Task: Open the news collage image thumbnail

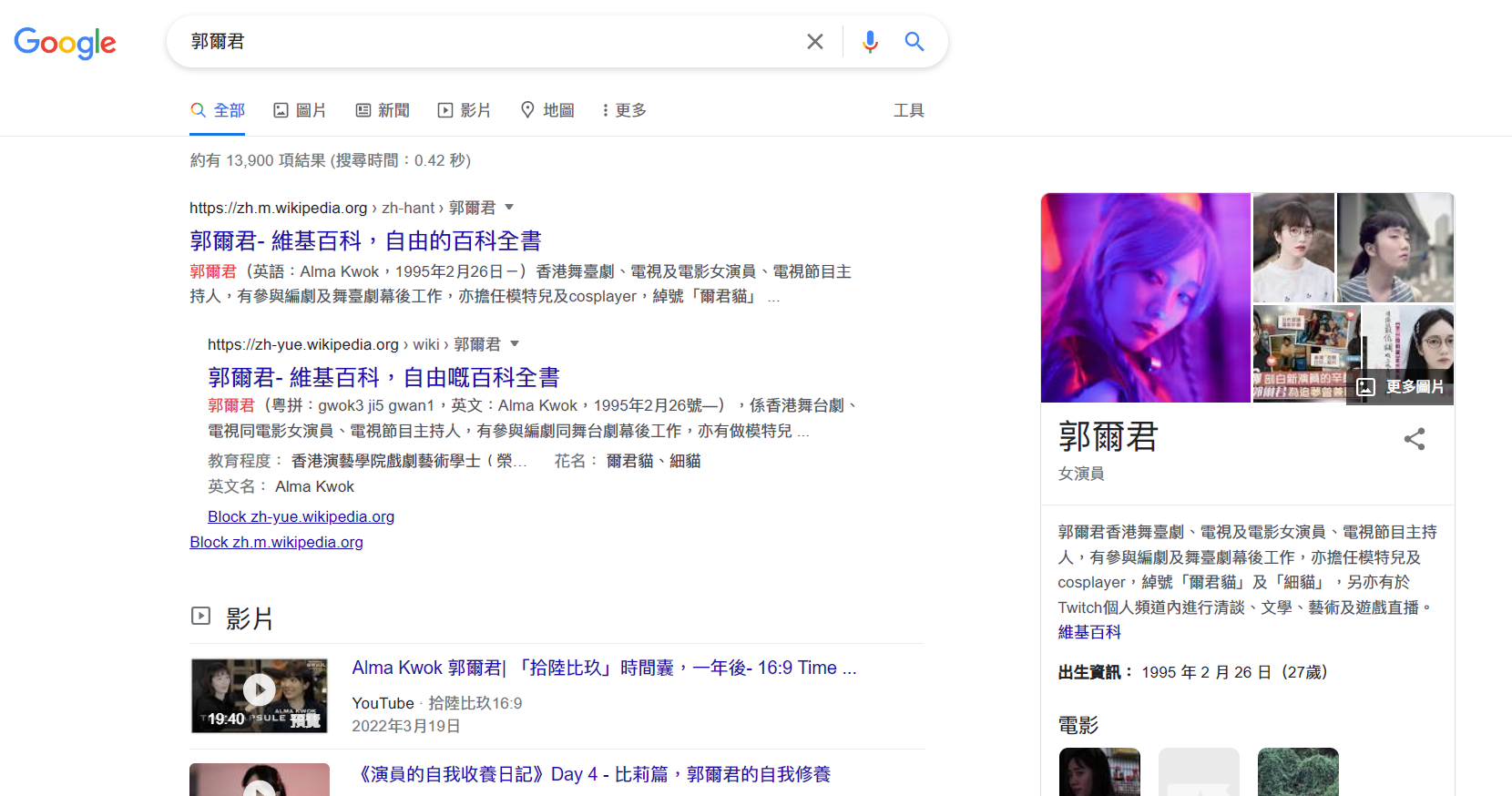Action: point(1306,353)
